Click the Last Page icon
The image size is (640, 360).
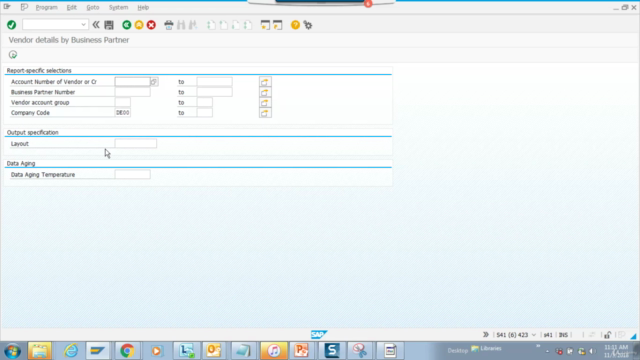pos(248,25)
